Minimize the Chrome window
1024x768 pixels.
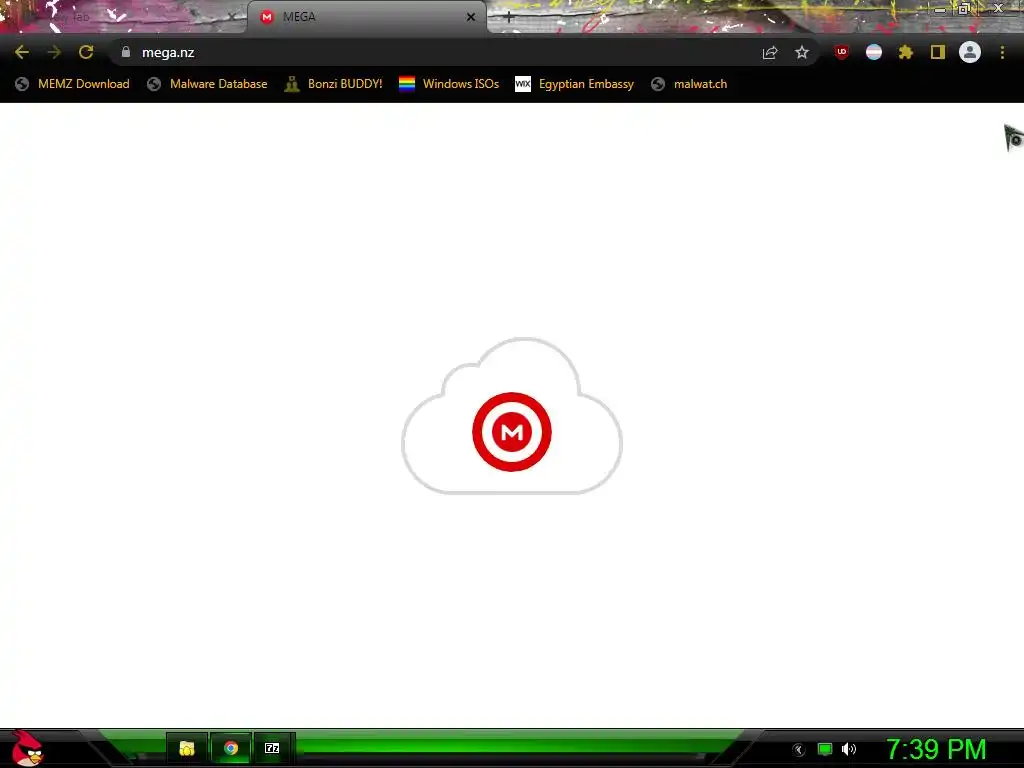(940, 9)
